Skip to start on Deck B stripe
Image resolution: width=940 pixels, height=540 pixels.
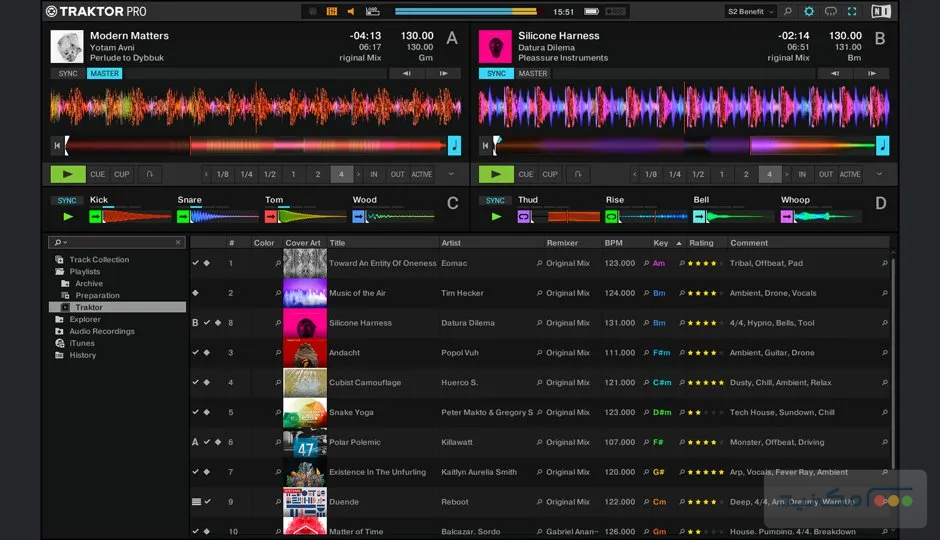[x=485, y=145]
